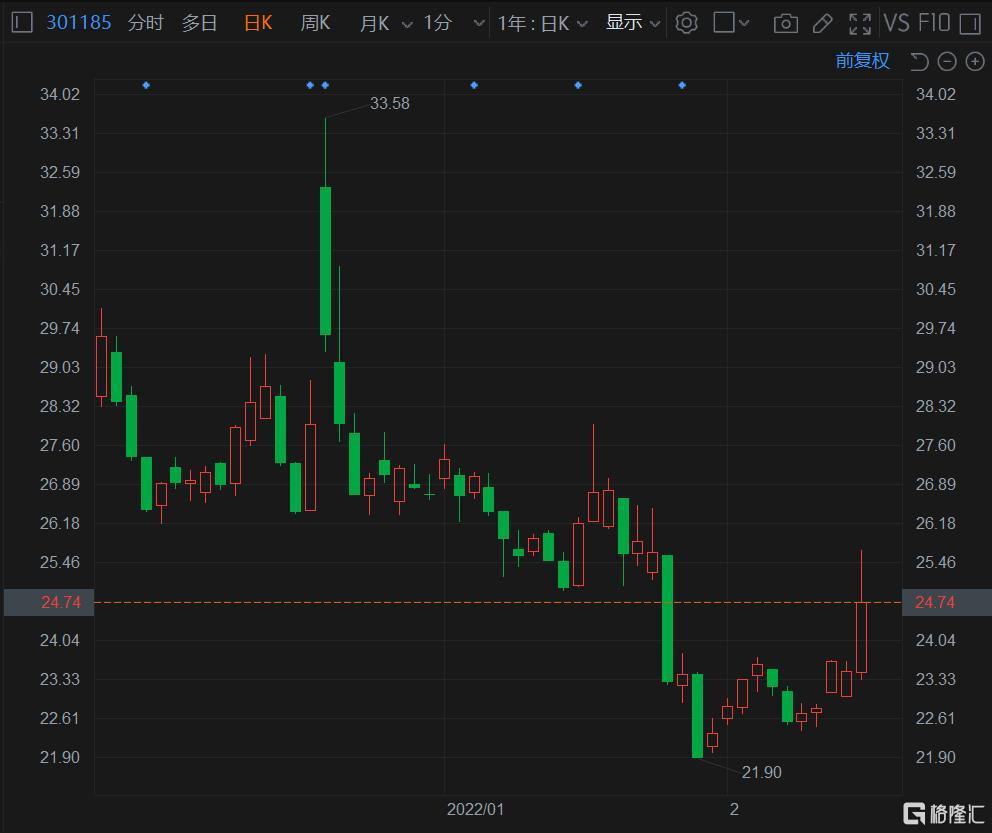
Task: Select the 周K weekly candlestick tab
Action: (x=315, y=23)
